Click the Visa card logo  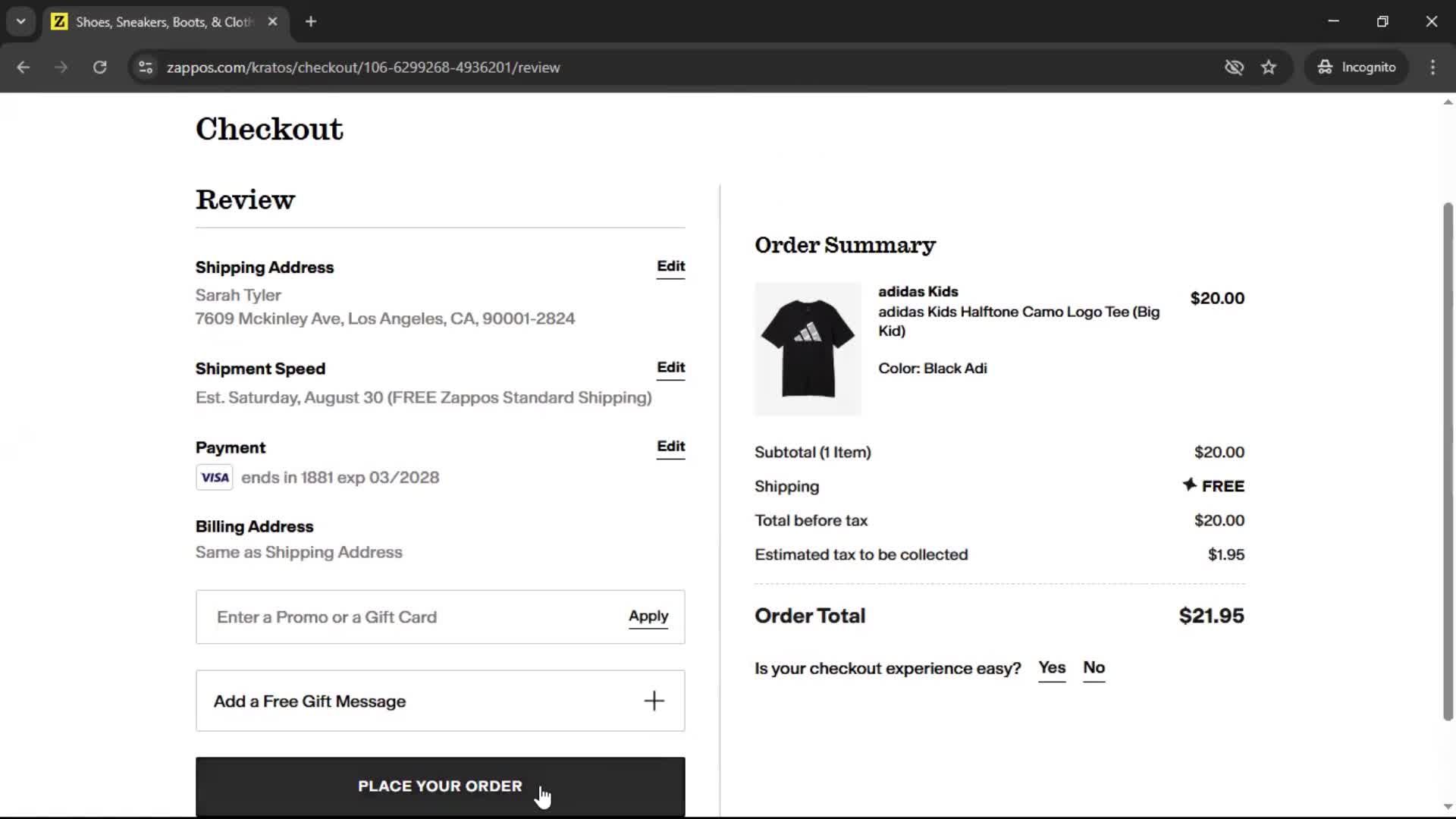click(x=215, y=478)
